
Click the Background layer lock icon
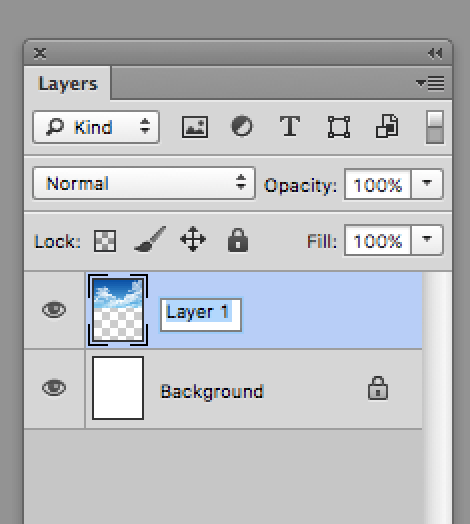(378, 388)
